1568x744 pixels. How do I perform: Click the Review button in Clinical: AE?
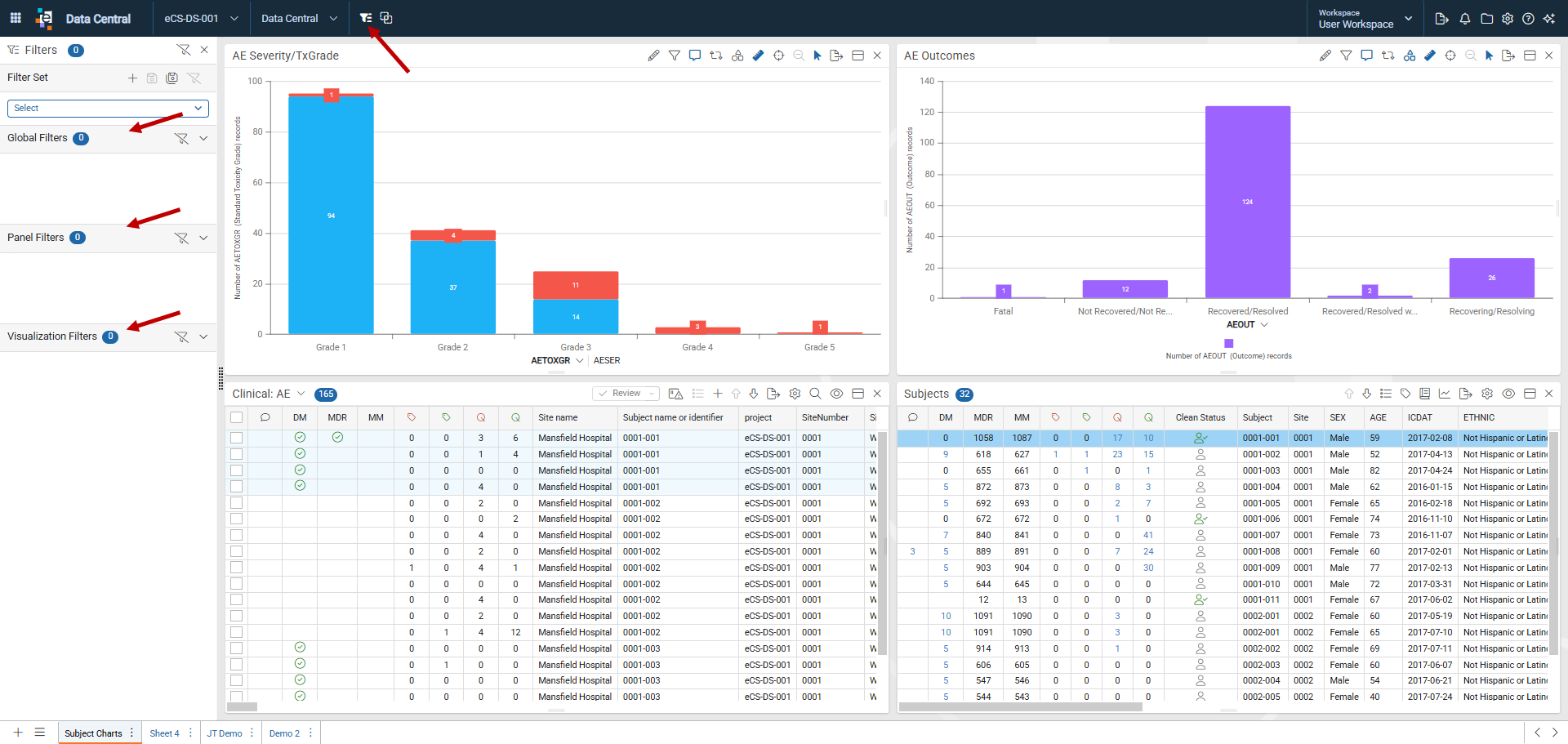(626, 394)
